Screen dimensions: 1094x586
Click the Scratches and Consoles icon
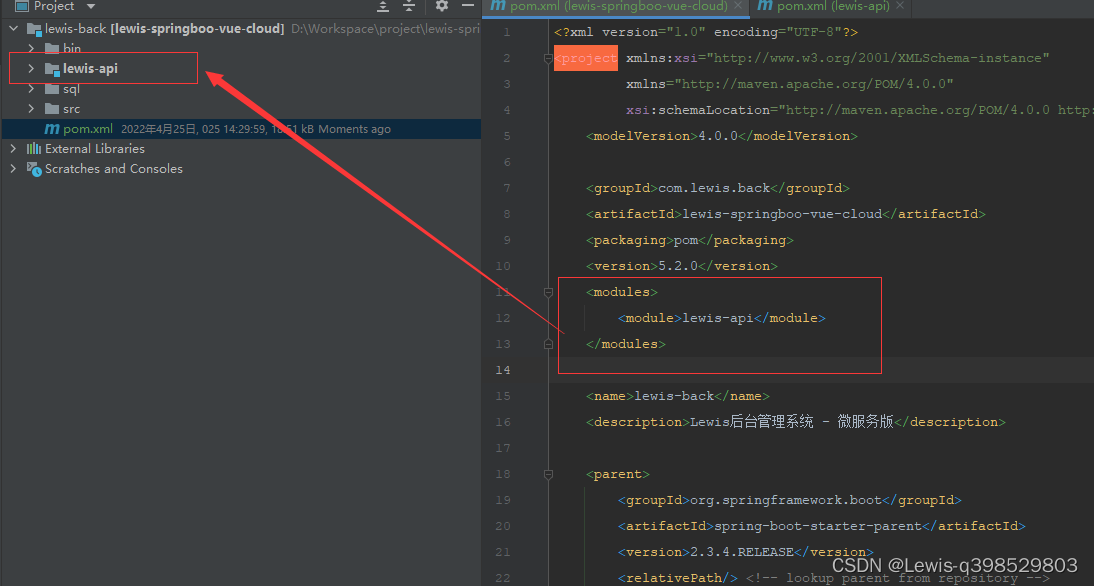click(x=33, y=169)
